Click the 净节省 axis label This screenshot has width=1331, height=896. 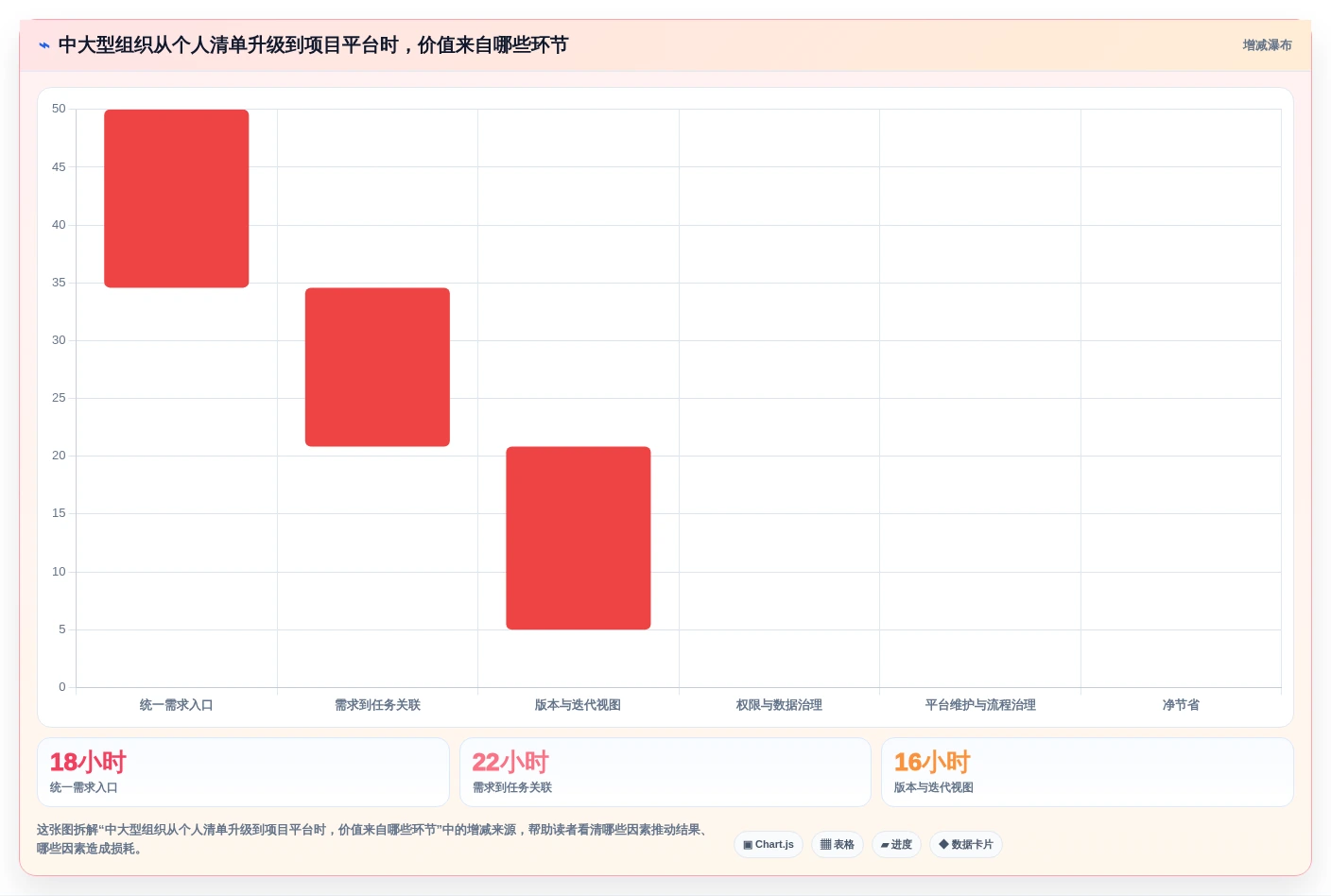pos(1181,705)
